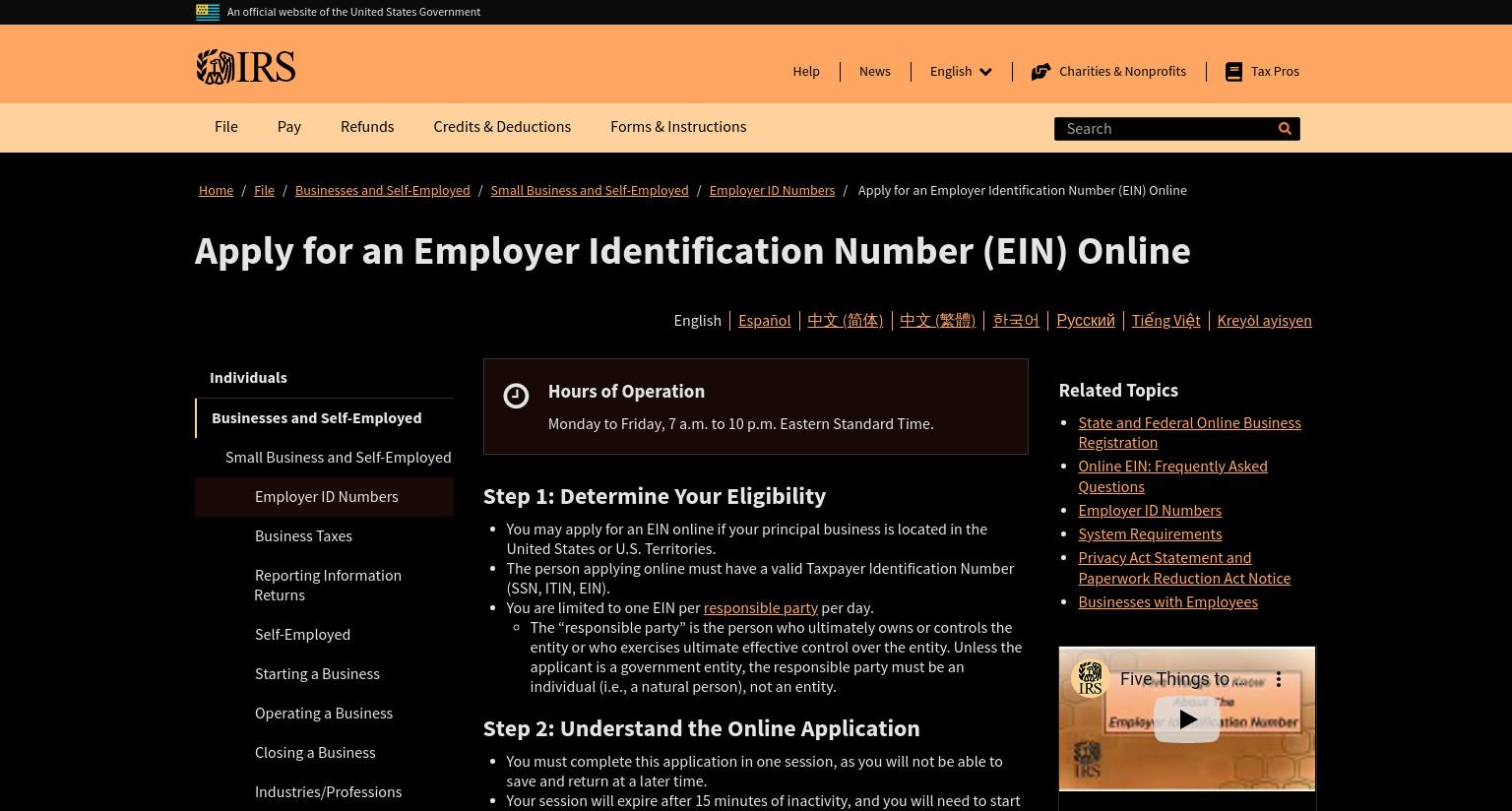
Task: Switch to Simplified Chinese 中文 (简体)
Action: tap(845, 320)
